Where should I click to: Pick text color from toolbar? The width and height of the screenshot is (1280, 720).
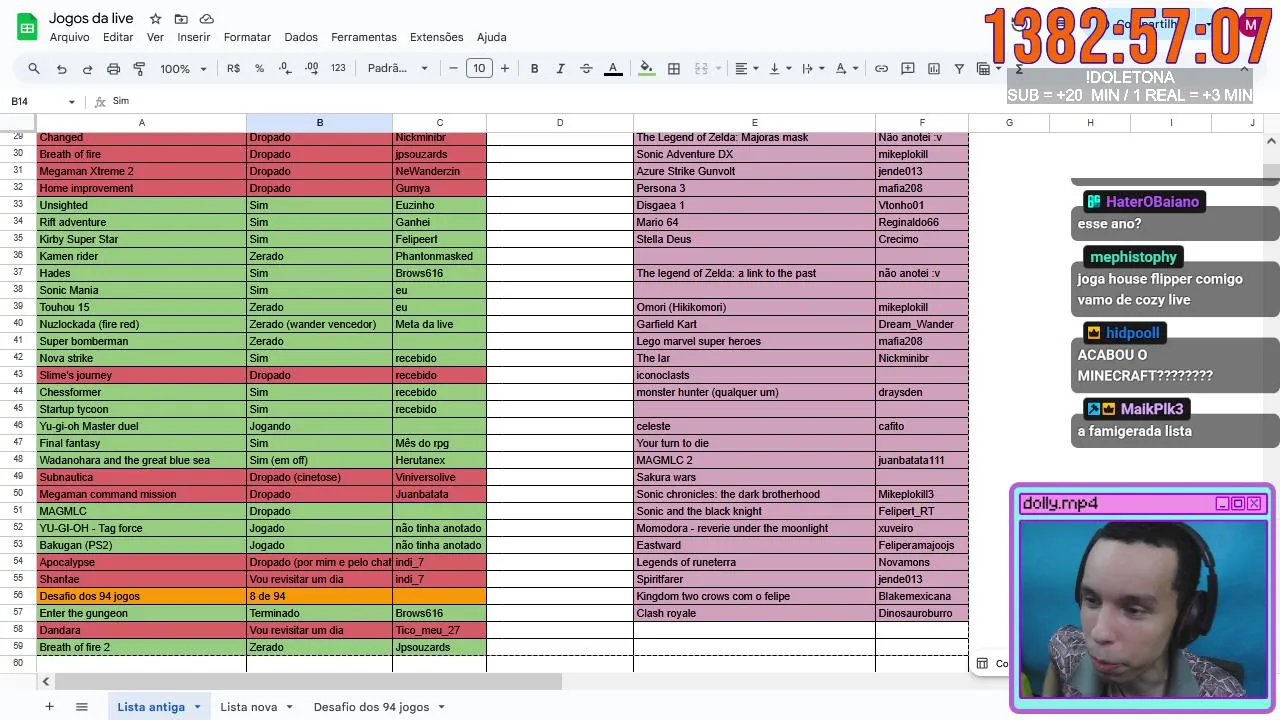pyautogui.click(x=613, y=69)
